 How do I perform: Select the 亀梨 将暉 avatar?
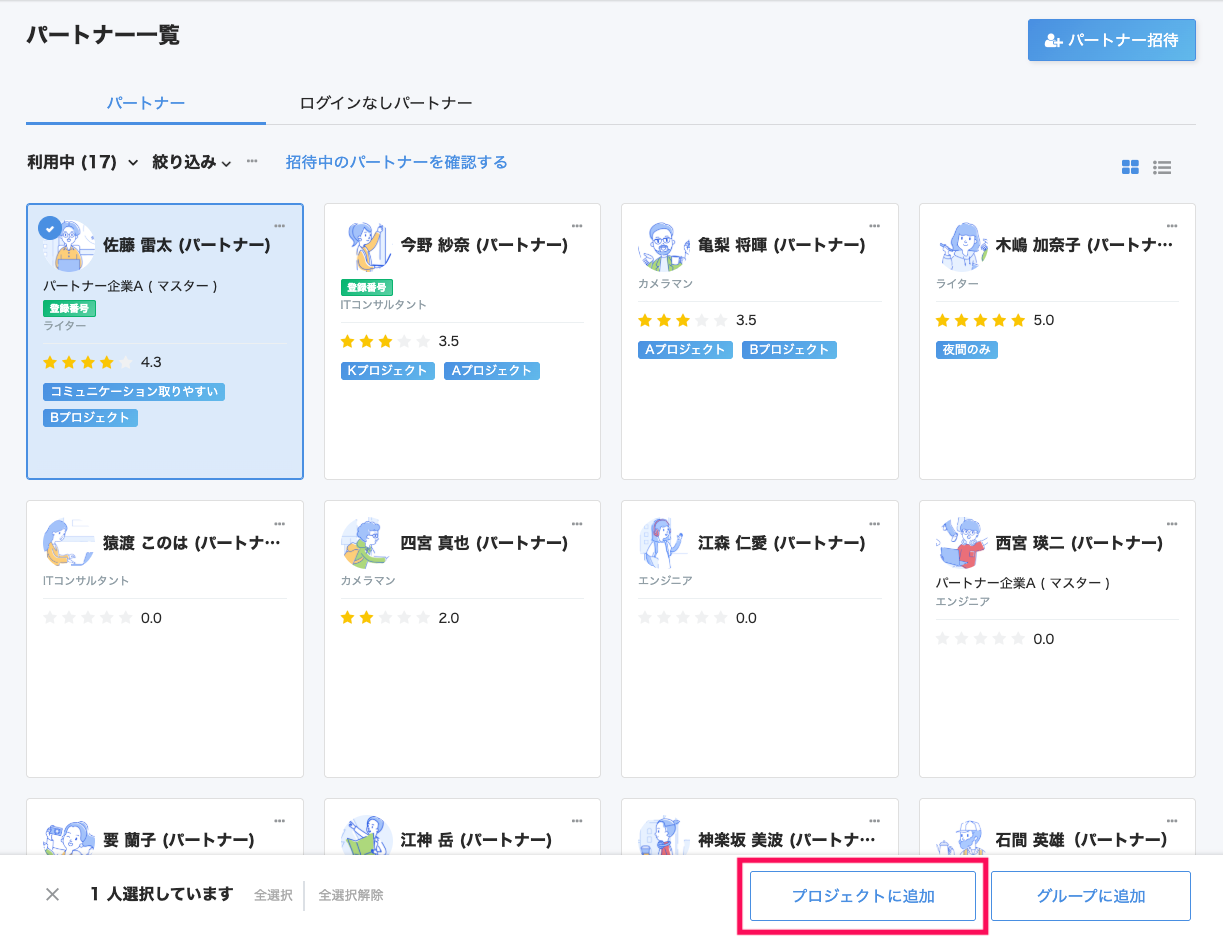click(x=664, y=246)
